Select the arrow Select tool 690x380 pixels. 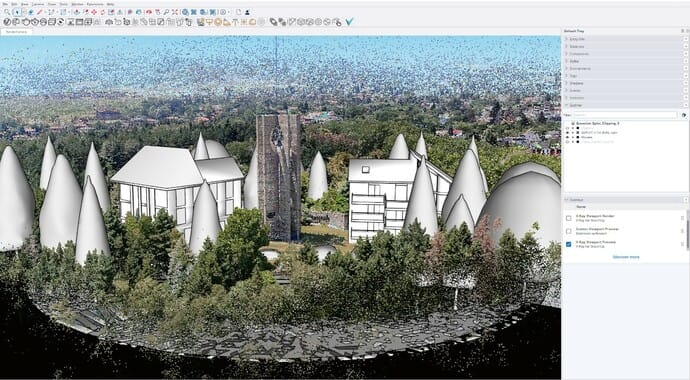(x=17, y=12)
